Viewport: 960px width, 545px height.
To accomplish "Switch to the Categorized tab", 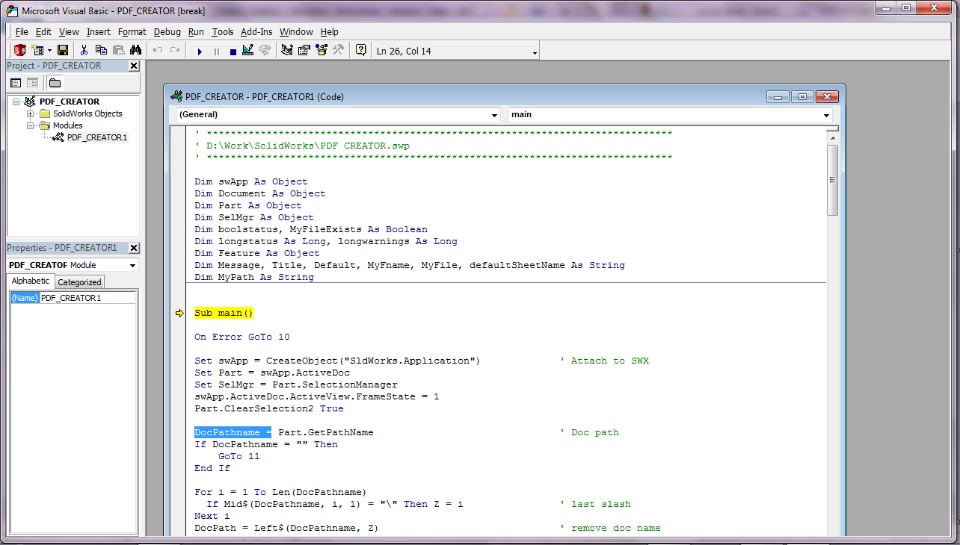I will tap(79, 282).
